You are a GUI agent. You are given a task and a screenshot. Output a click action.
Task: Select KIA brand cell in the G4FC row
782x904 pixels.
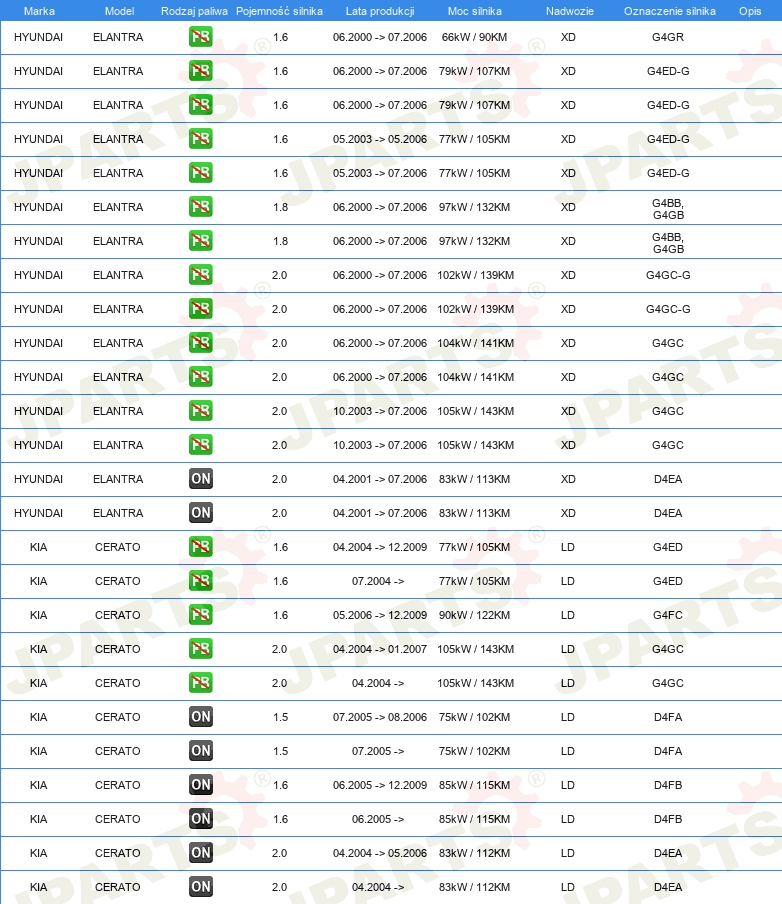[39, 615]
